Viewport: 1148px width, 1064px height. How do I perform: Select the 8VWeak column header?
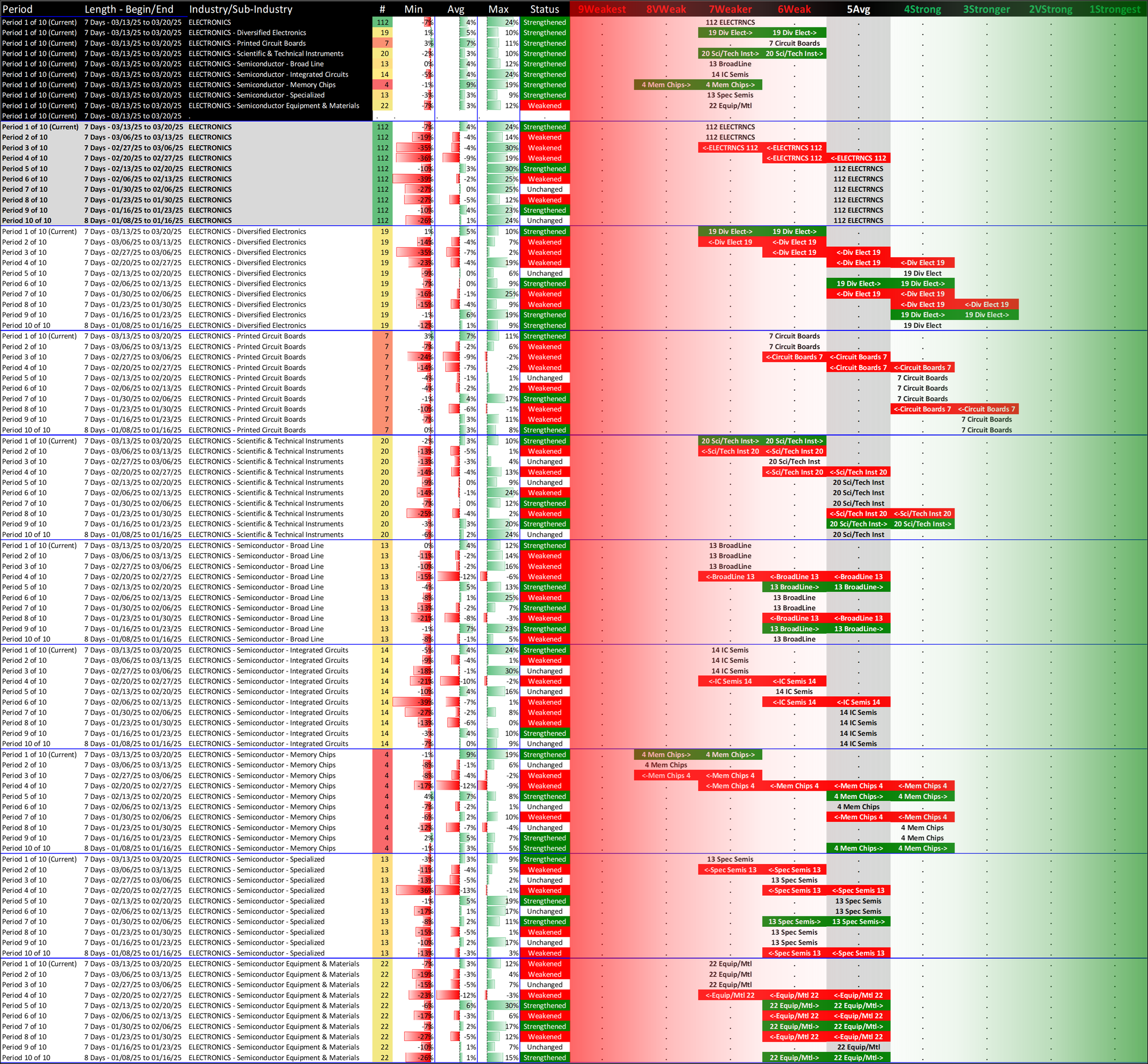tap(665, 9)
